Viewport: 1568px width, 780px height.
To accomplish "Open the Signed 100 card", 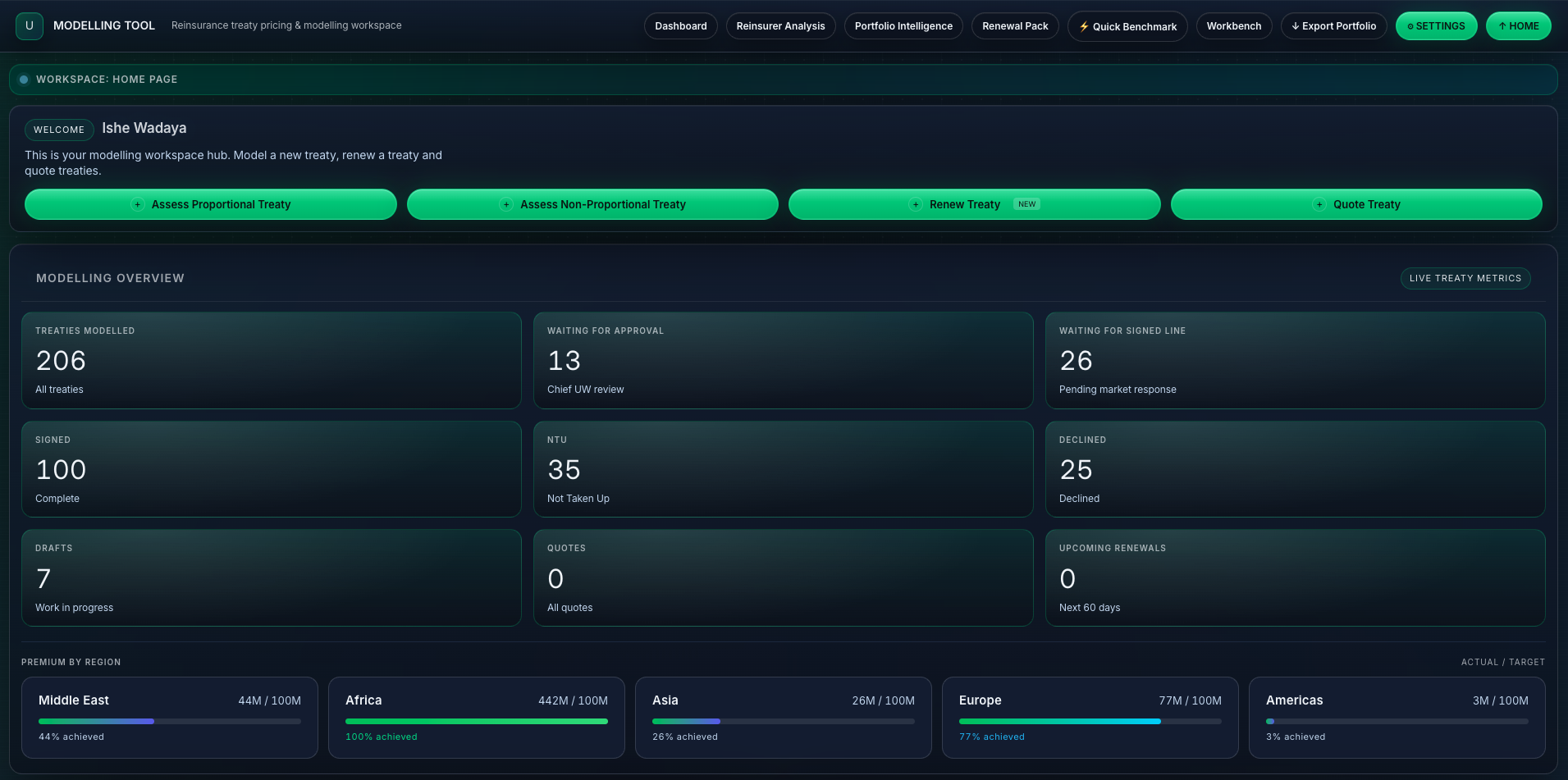I will point(272,469).
